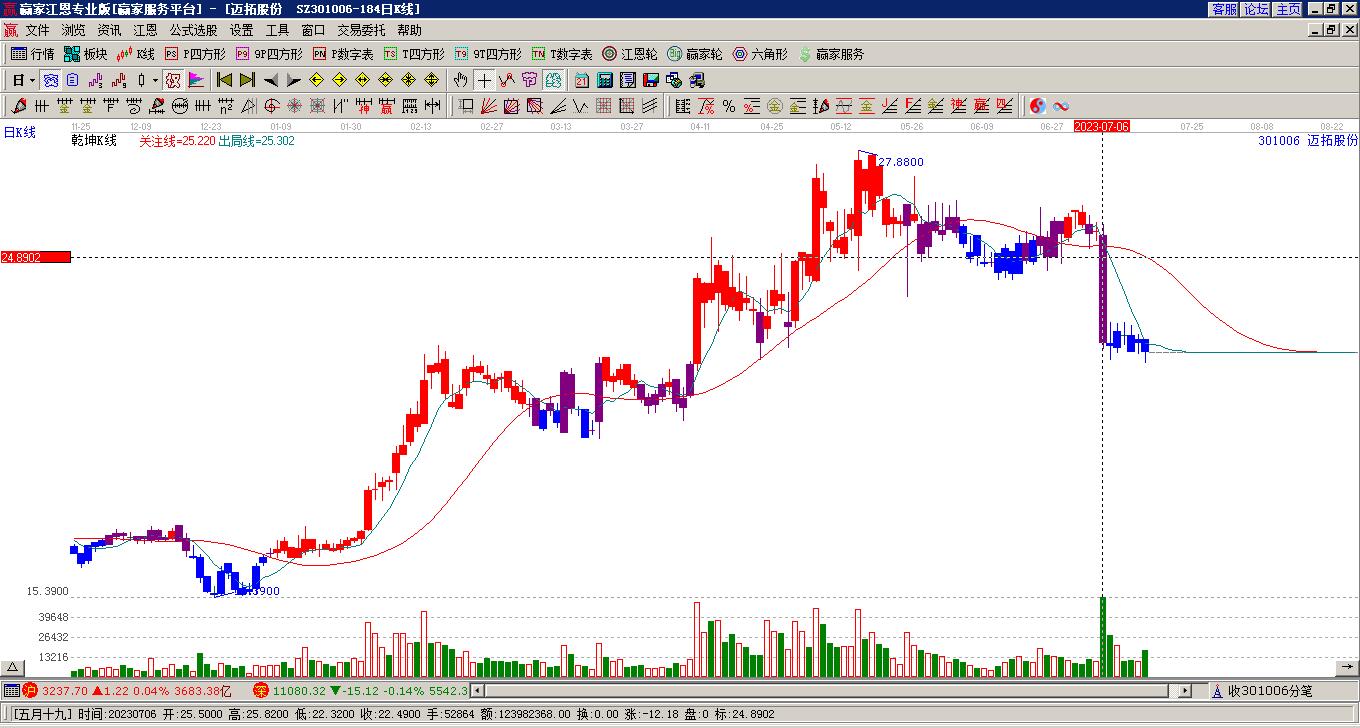Open the T数字表 tool
Viewport: 1360px width, 728px height.
[x=562, y=54]
